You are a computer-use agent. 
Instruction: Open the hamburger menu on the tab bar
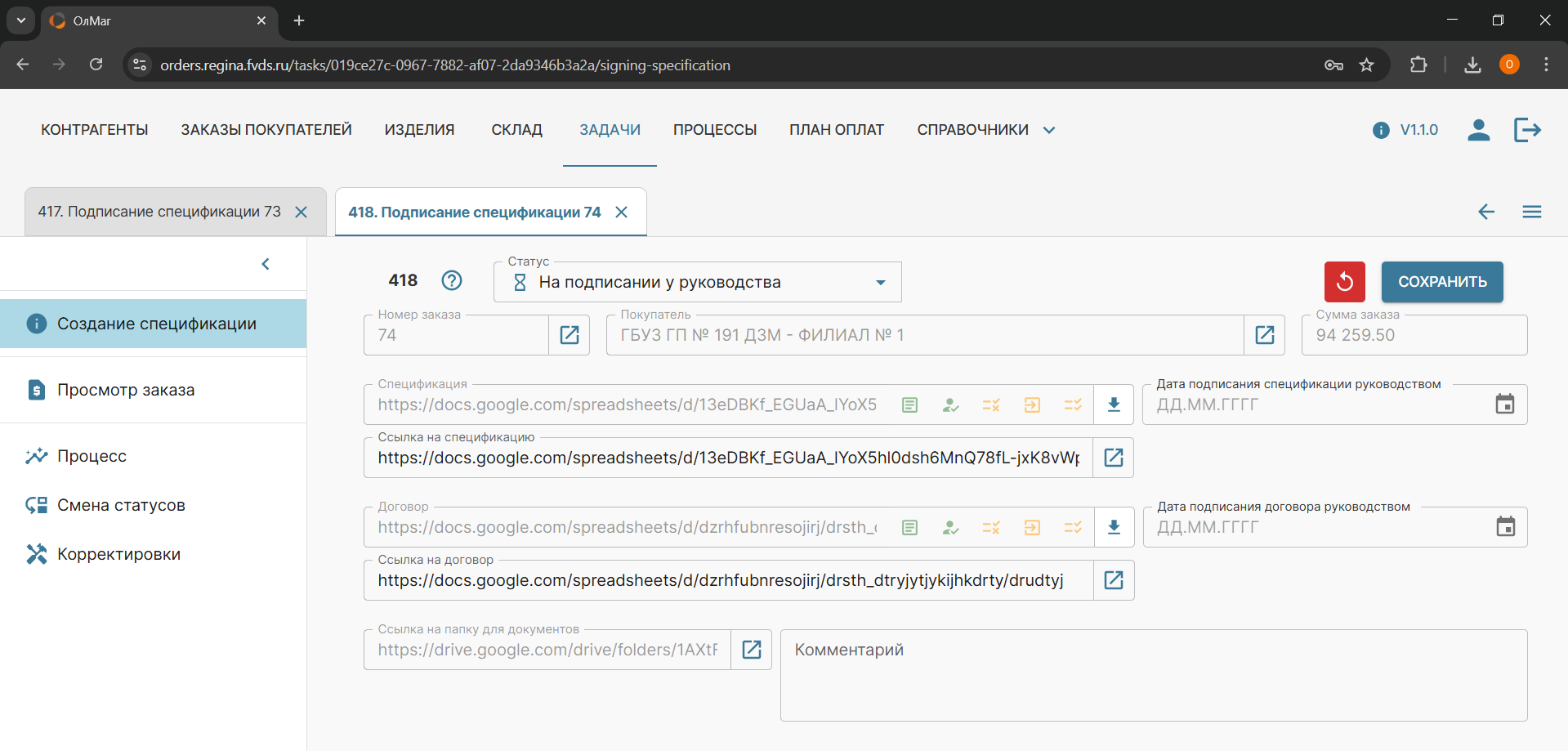click(x=1531, y=212)
